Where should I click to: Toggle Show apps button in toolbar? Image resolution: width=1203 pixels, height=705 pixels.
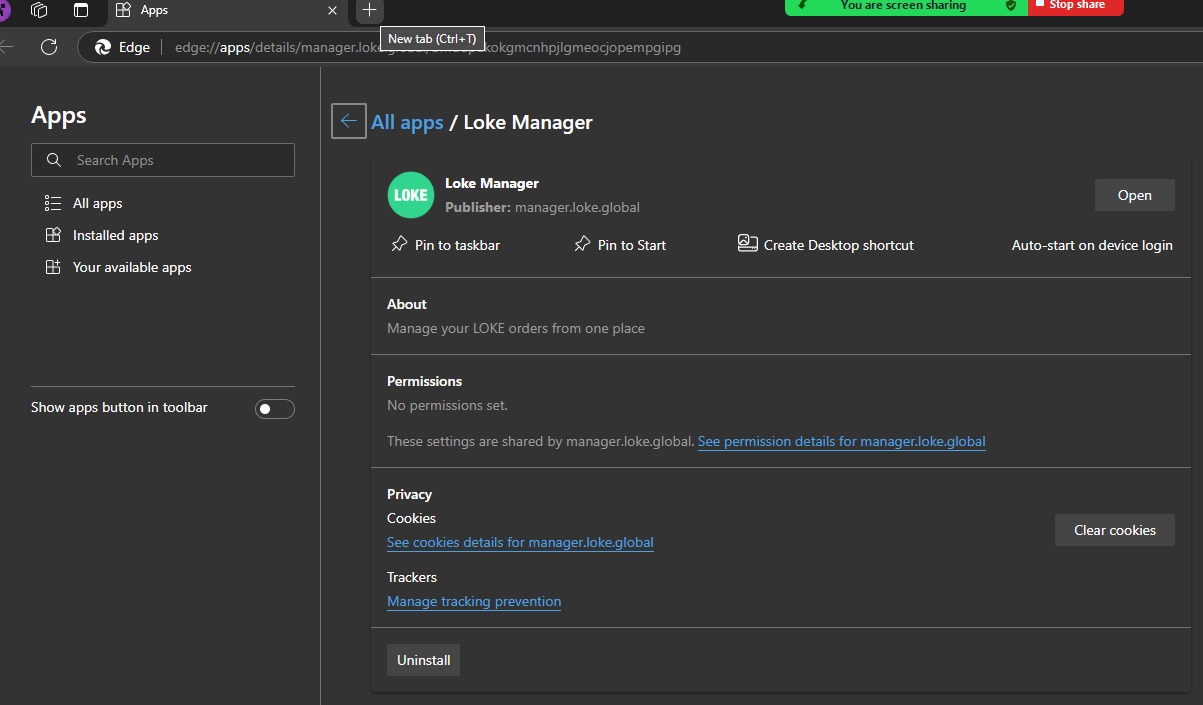[274, 408]
